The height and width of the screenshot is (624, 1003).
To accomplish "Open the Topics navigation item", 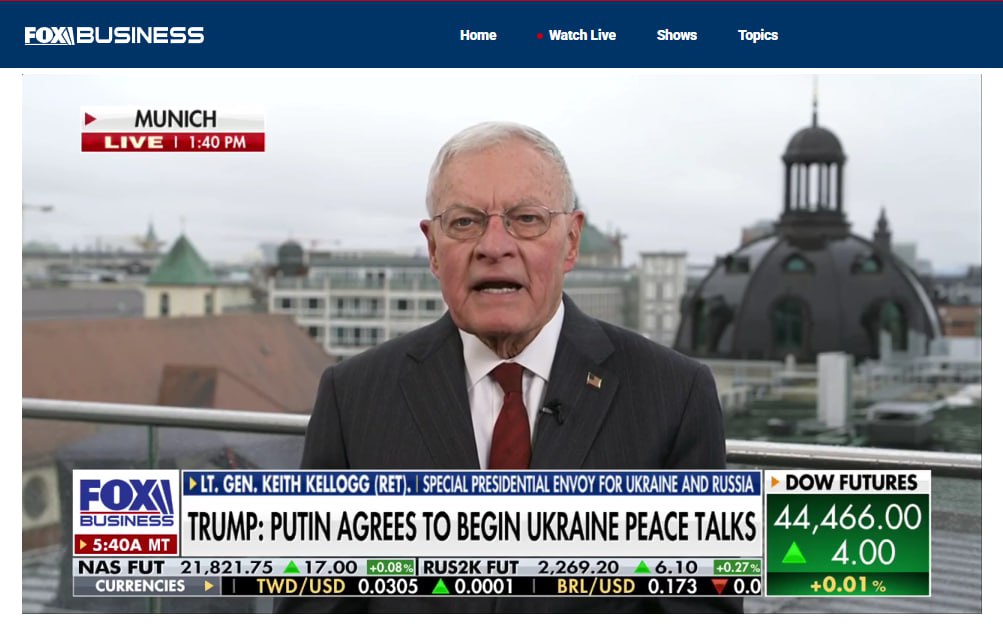I will 757,35.
